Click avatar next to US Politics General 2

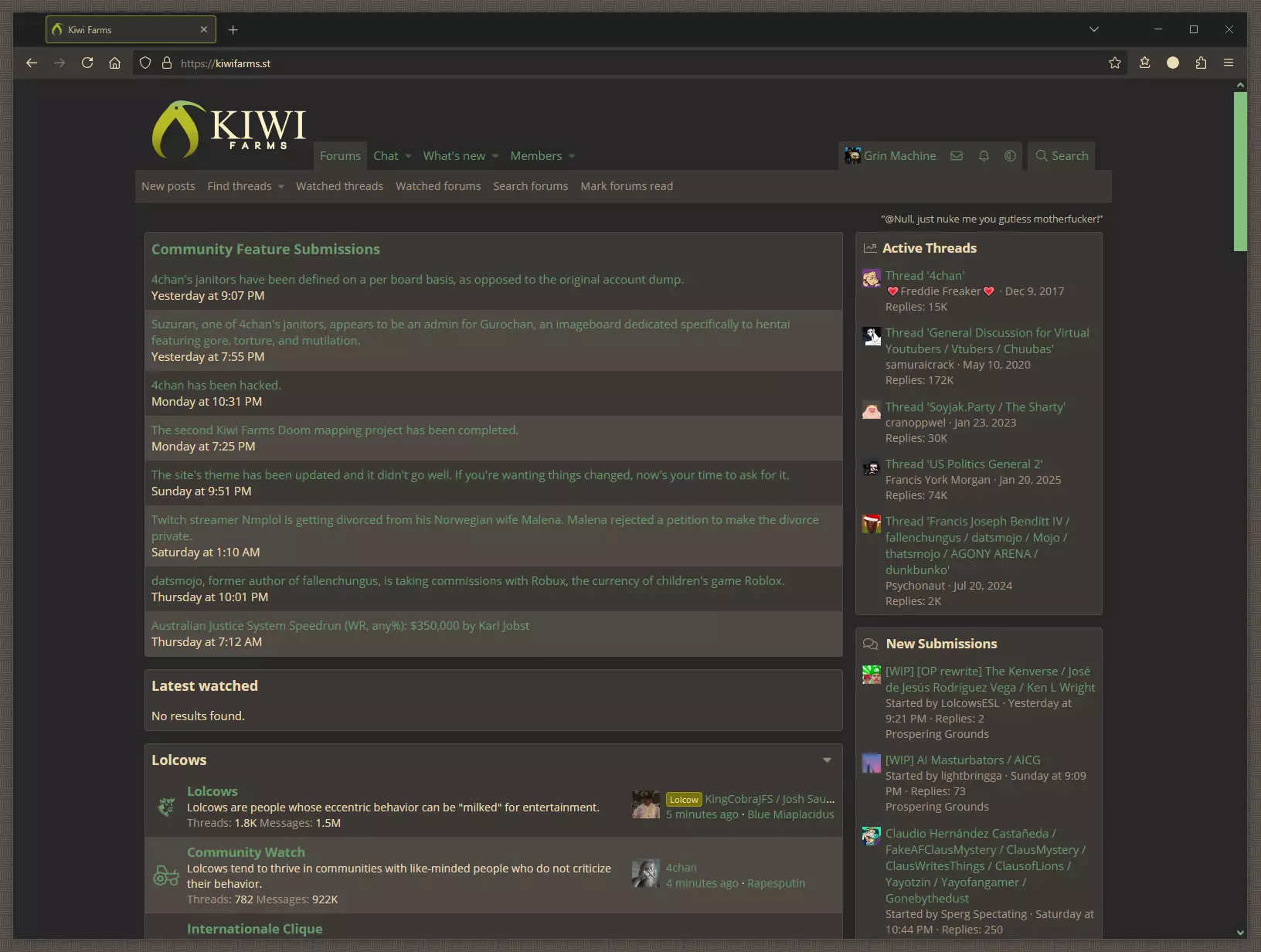tap(872, 467)
